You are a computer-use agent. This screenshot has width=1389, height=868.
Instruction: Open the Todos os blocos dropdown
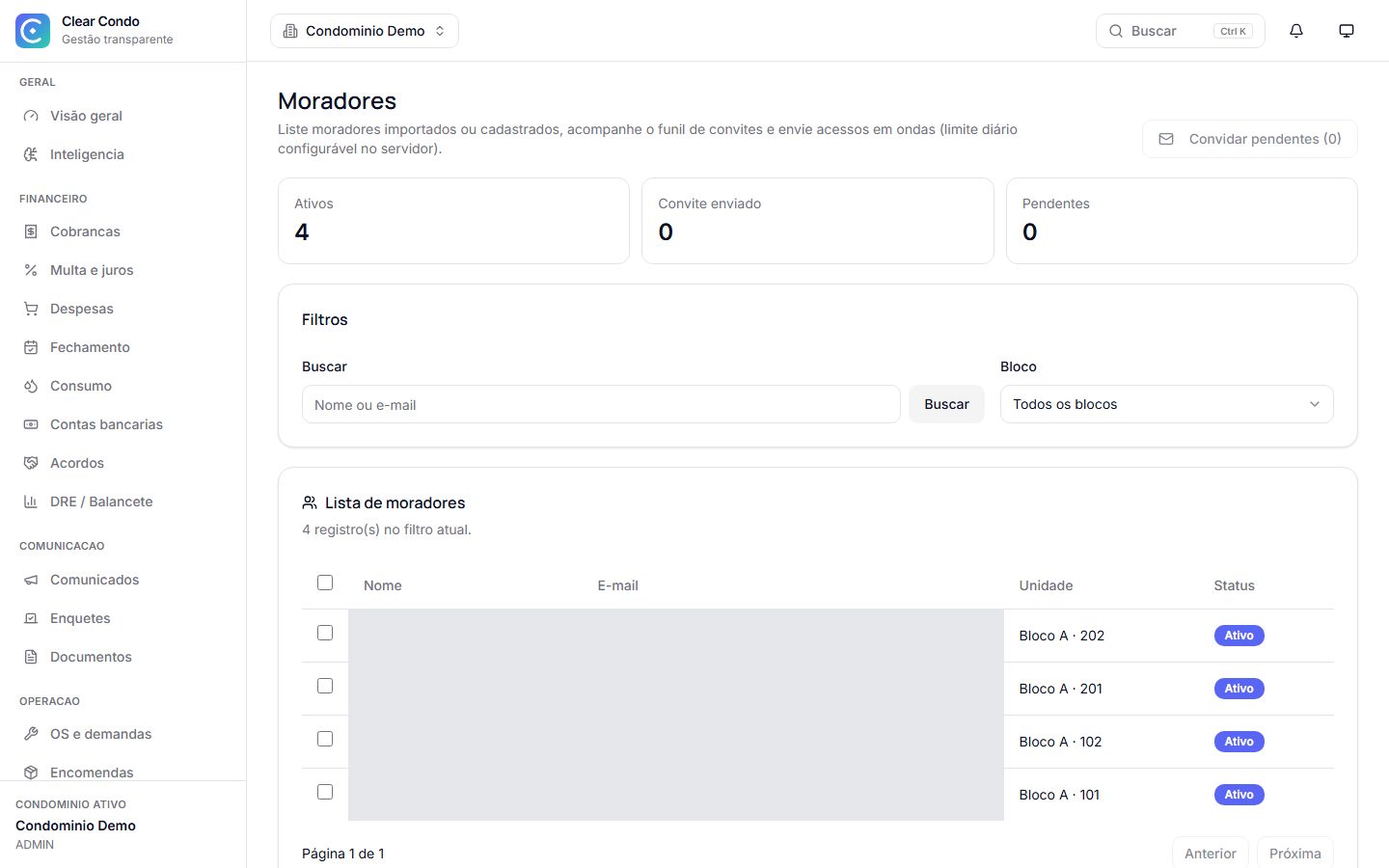point(1166,404)
